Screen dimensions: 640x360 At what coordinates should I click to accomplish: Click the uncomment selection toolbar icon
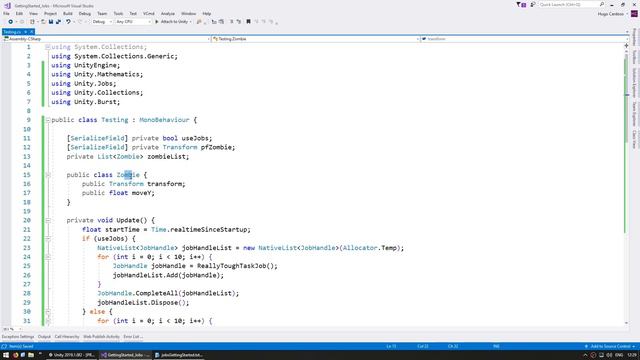[239, 22]
